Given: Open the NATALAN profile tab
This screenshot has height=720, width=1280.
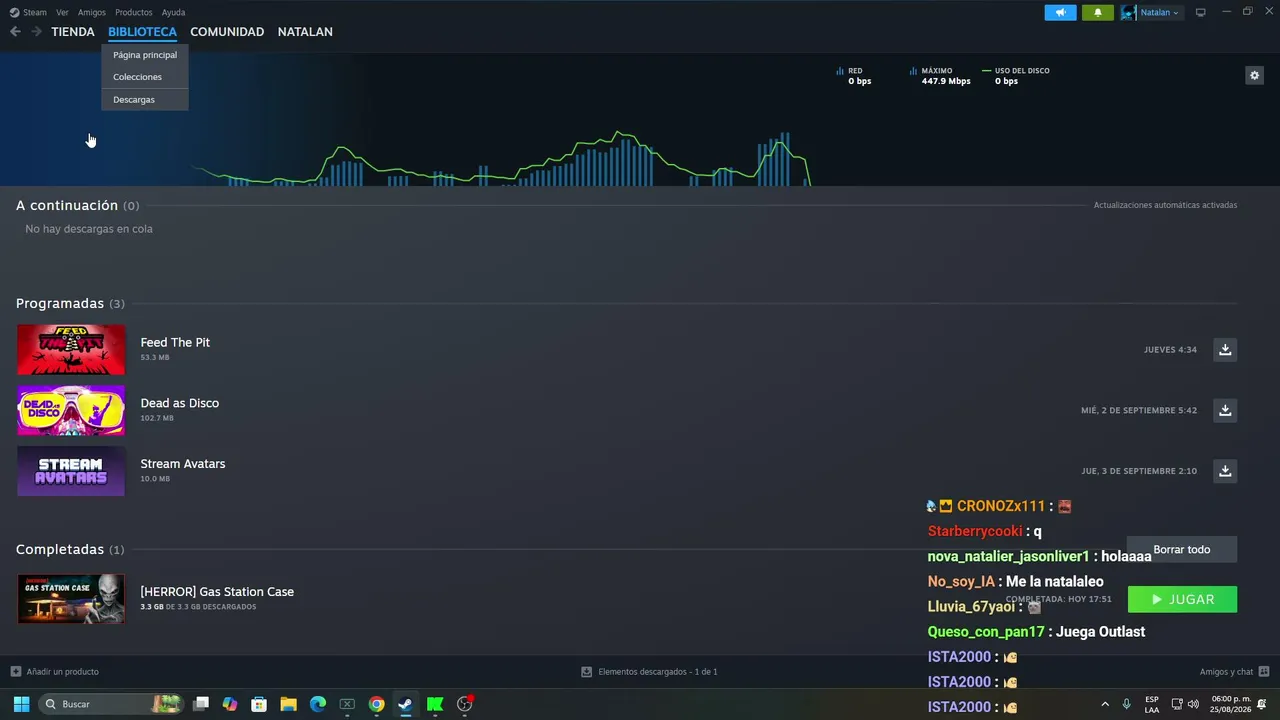Looking at the screenshot, I should (305, 32).
